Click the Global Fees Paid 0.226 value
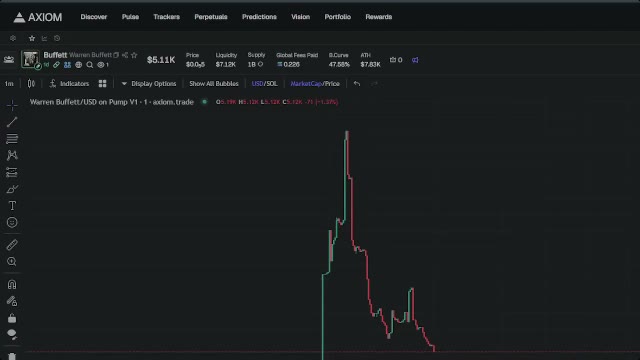This screenshot has width=640, height=360. [x=289, y=64]
